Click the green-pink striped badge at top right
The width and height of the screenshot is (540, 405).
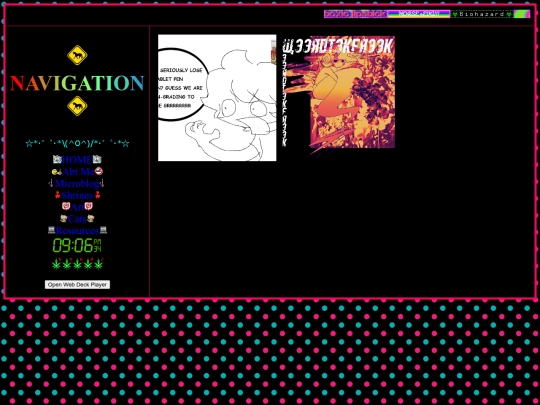(522, 14)
